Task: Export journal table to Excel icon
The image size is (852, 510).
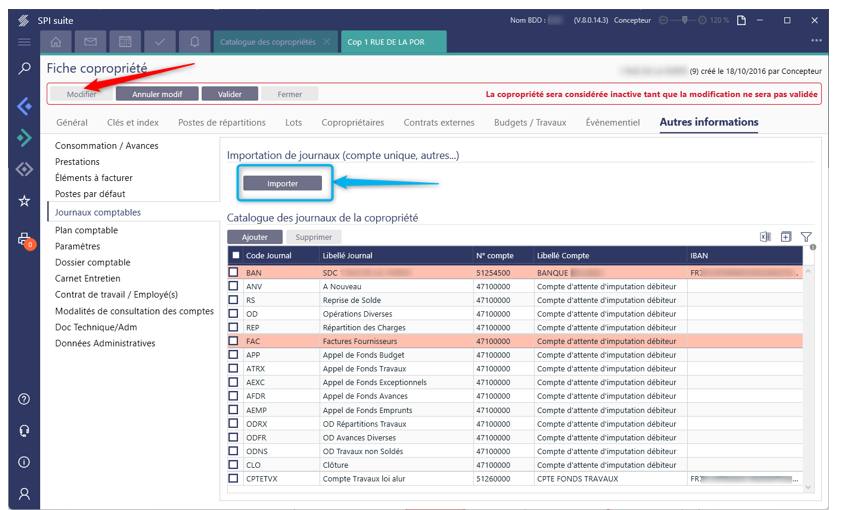Action: (x=765, y=237)
